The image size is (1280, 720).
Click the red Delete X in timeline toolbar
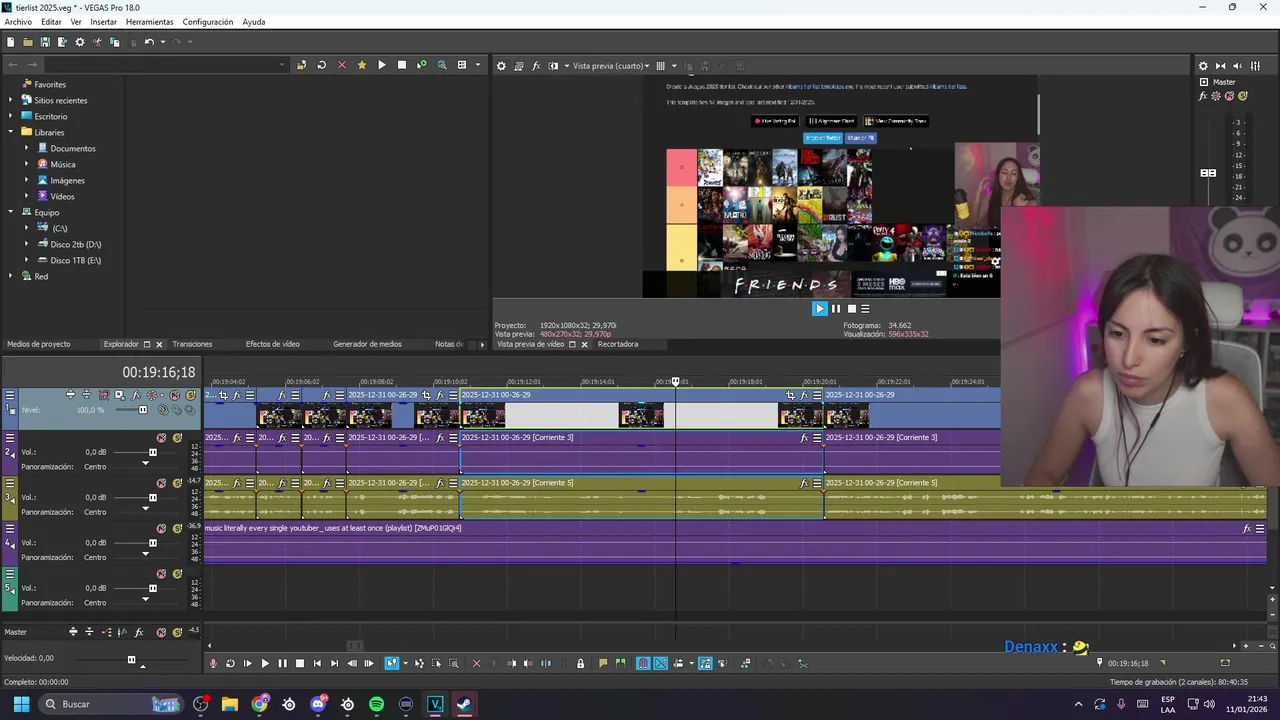tap(476, 663)
